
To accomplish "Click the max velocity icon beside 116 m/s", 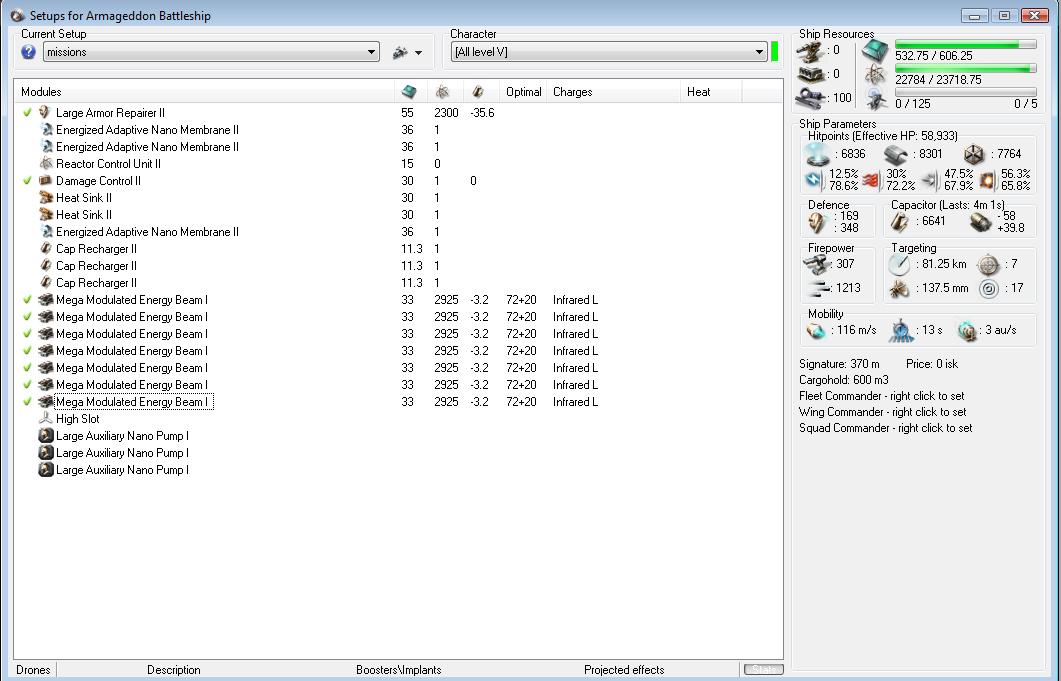I will (816, 330).
